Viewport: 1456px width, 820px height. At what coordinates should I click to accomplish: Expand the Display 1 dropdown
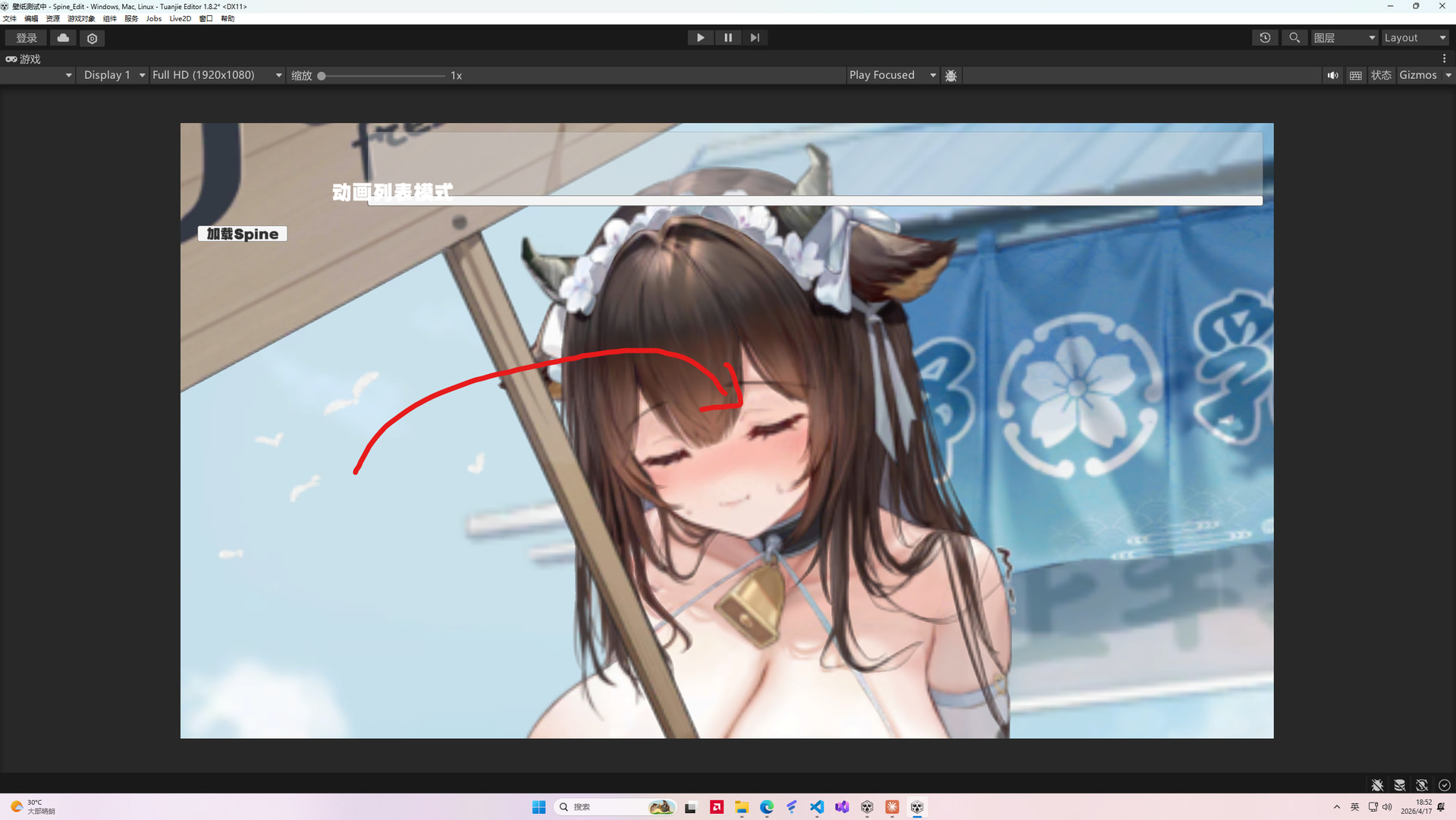114,75
